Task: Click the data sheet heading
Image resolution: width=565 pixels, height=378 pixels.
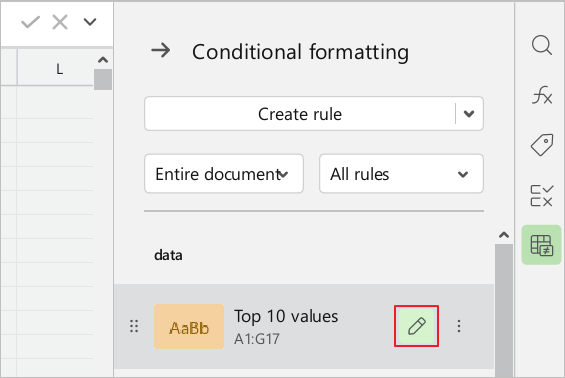Action: click(168, 255)
